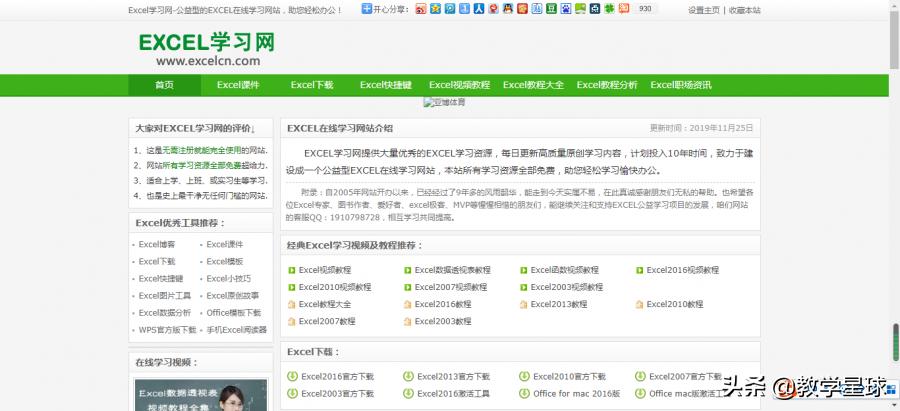This screenshot has height=411, width=900.
Task: Click 收藏本站 link at top
Action: (x=744, y=10)
